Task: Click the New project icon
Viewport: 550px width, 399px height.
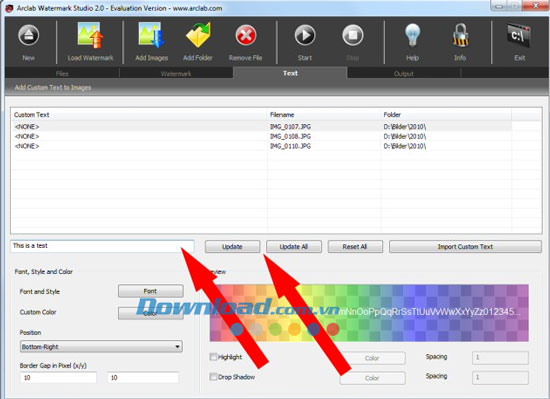Action: coord(28,35)
